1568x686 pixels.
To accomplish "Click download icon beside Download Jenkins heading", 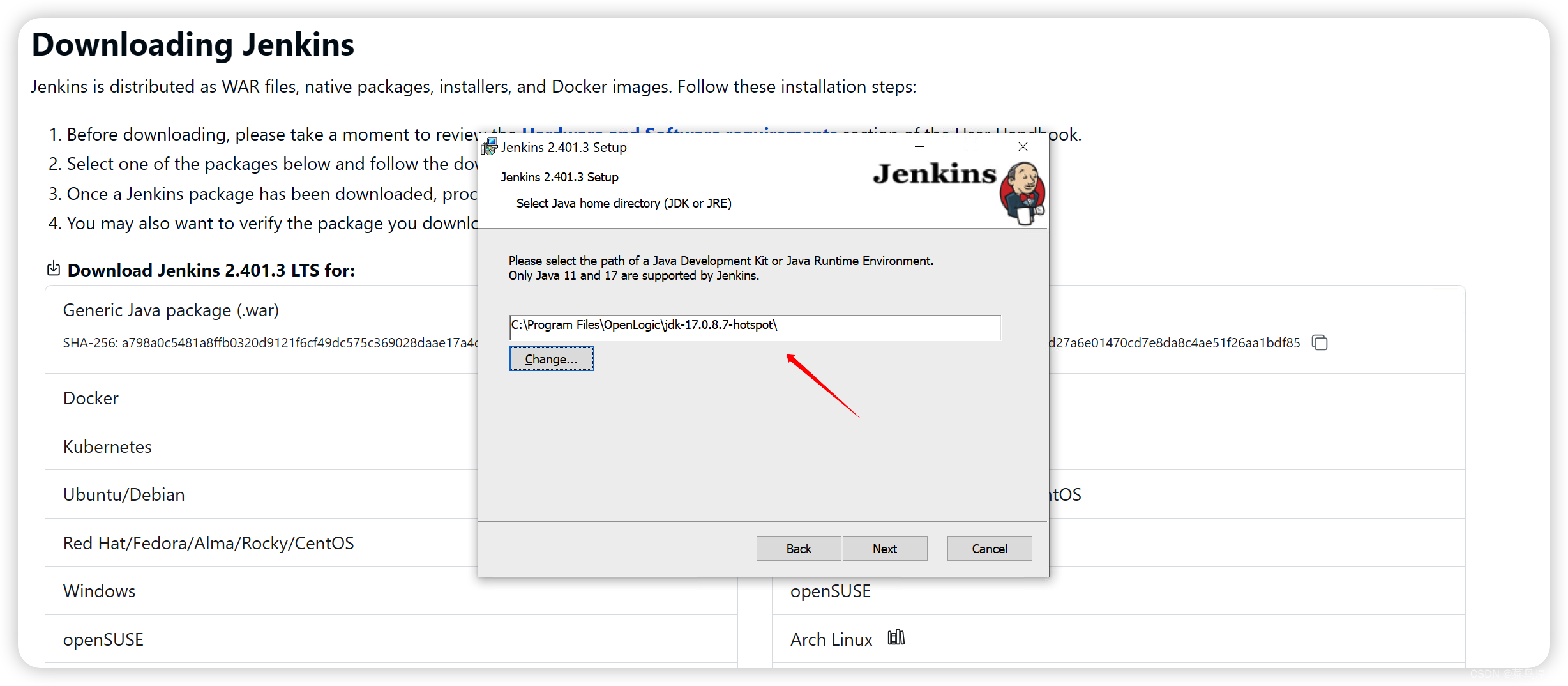I will (x=54, y=269).
